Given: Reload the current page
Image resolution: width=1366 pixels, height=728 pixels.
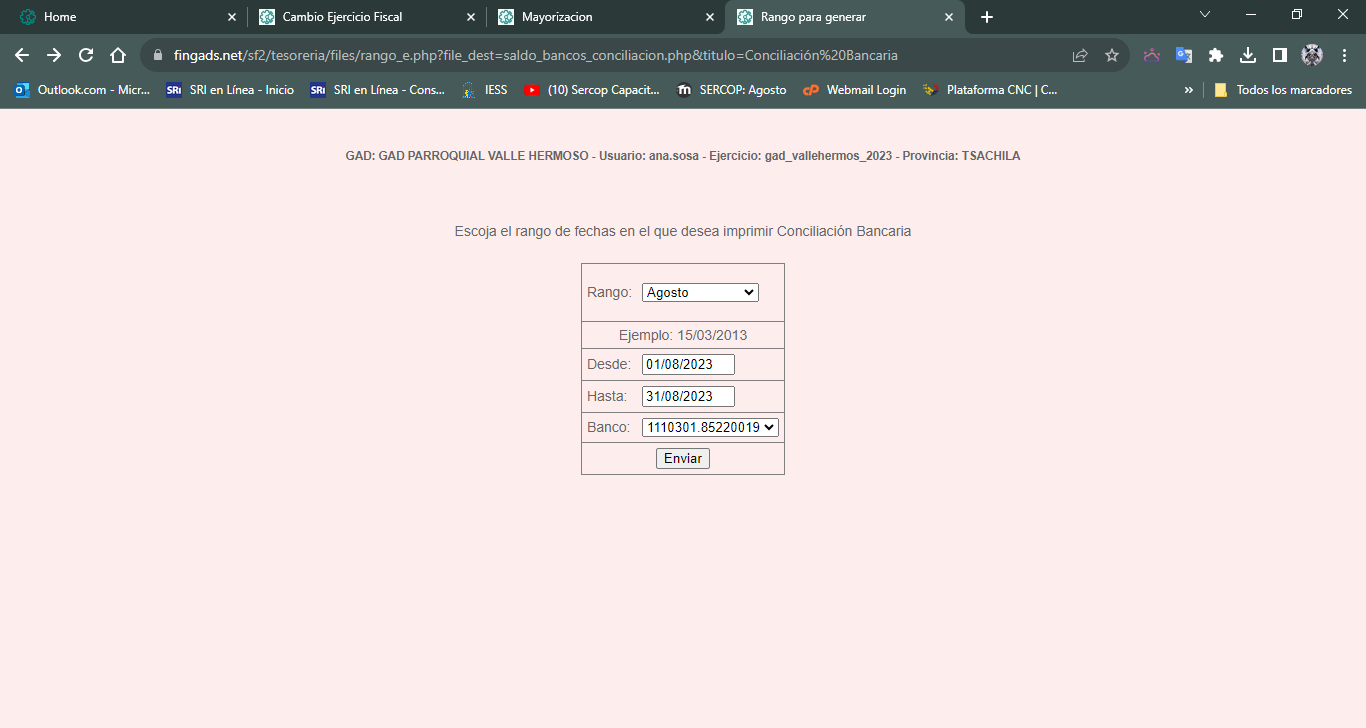Looking at the screenshot, I should pyautogui.click(x=86, y=56).
